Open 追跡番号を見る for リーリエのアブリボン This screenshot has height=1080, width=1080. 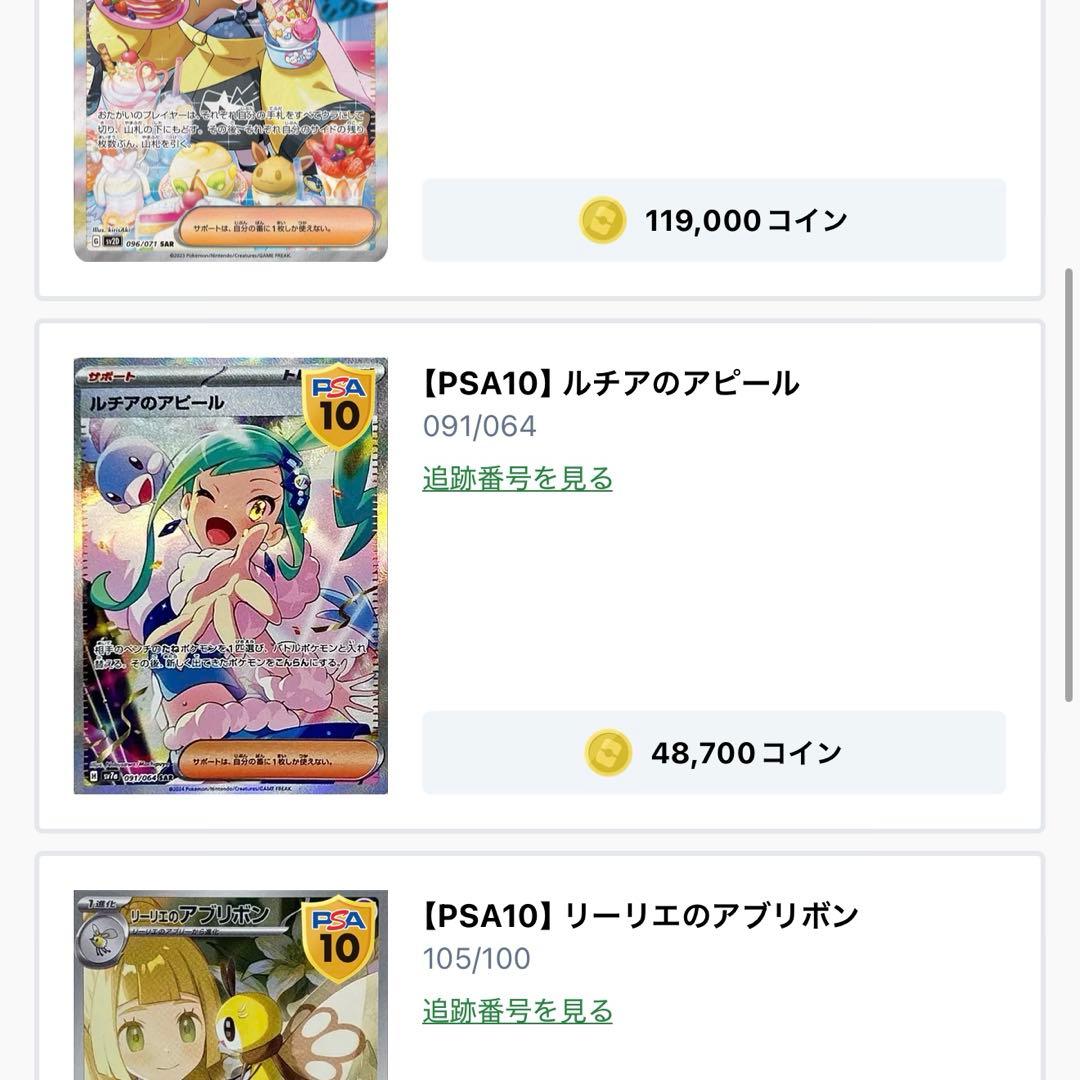(517, 1010)
